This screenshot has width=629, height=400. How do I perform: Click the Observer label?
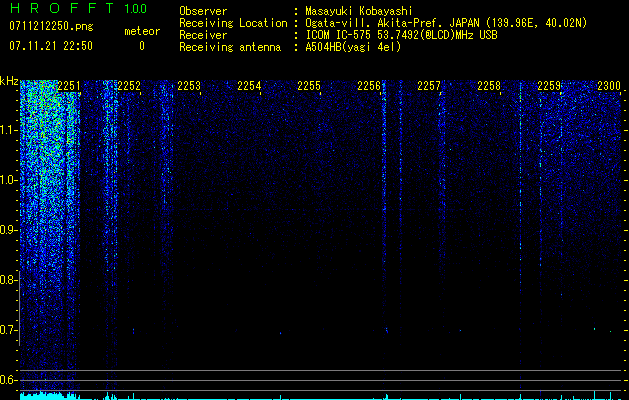203,11
